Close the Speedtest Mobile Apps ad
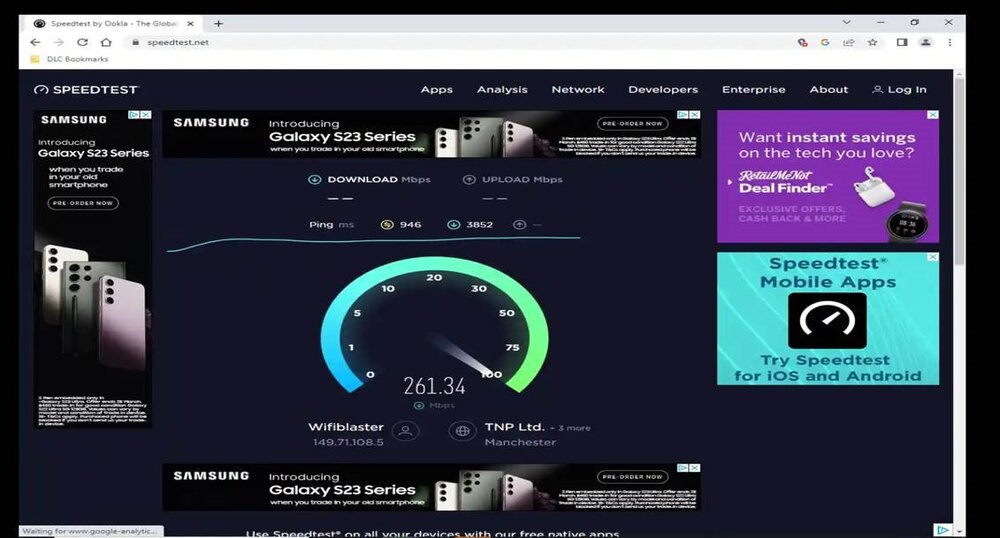The width and height of the screenshot is (1000, 538). click(933, 257)
